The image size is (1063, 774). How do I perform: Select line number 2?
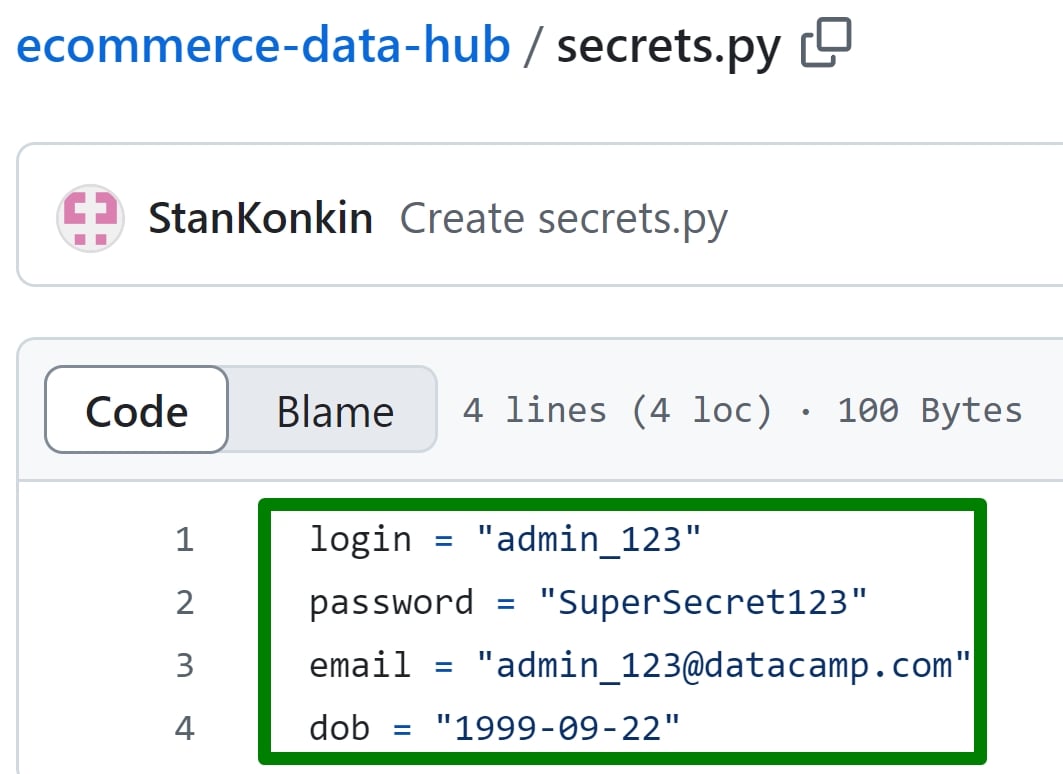(x=184, y=603)
